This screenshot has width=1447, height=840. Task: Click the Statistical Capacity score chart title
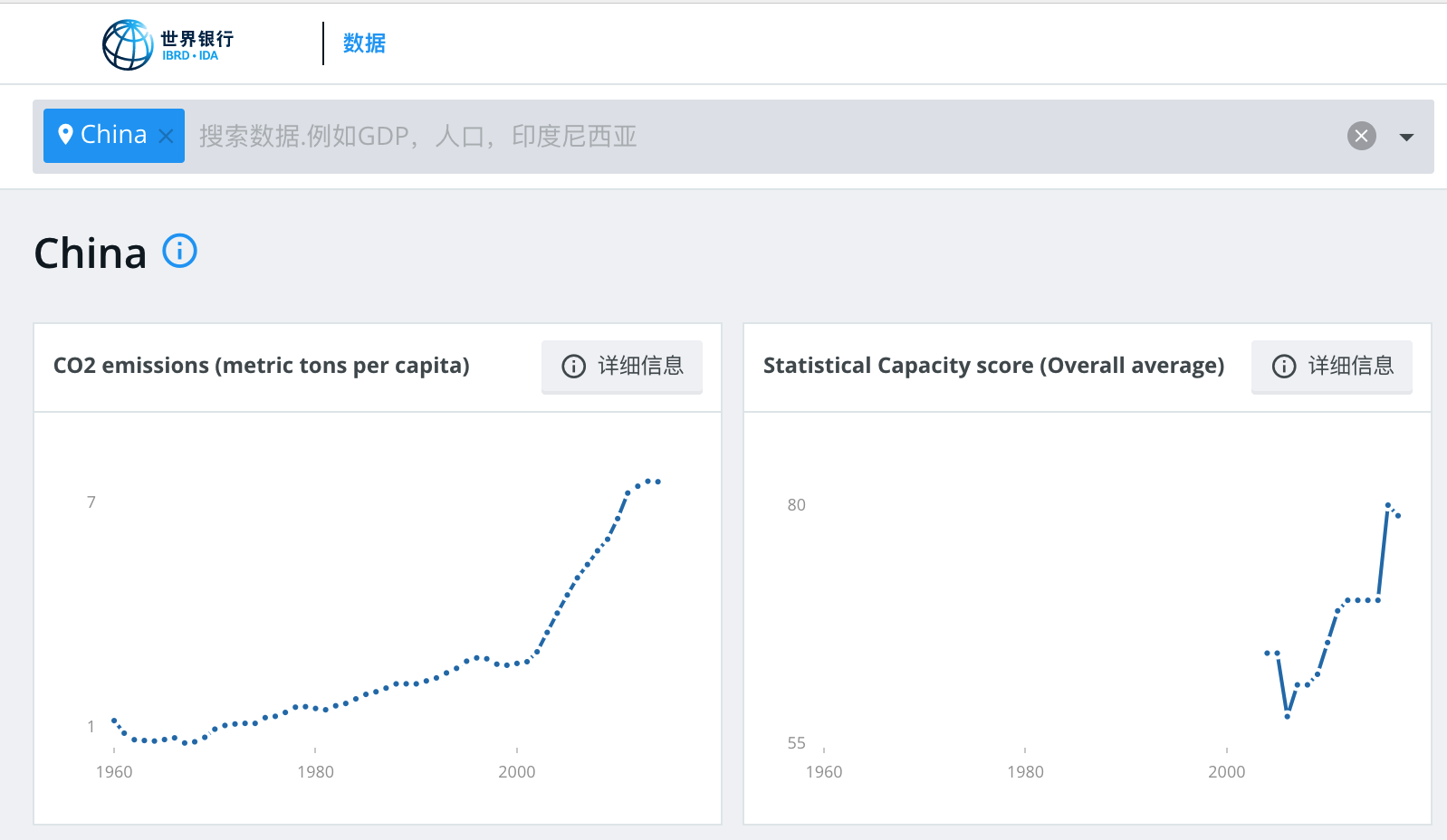pos(992,366)
